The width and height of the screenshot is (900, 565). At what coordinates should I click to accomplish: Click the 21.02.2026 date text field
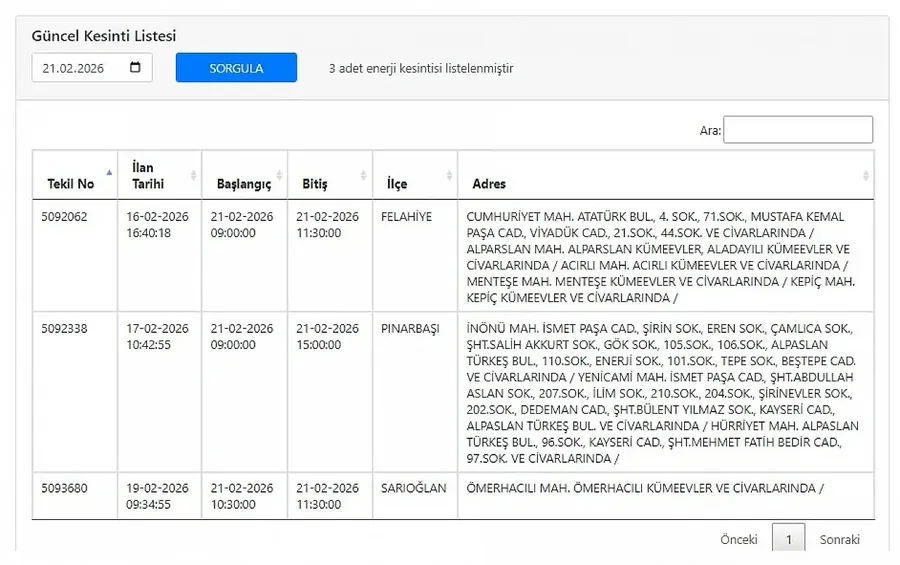tap(80, 68)
